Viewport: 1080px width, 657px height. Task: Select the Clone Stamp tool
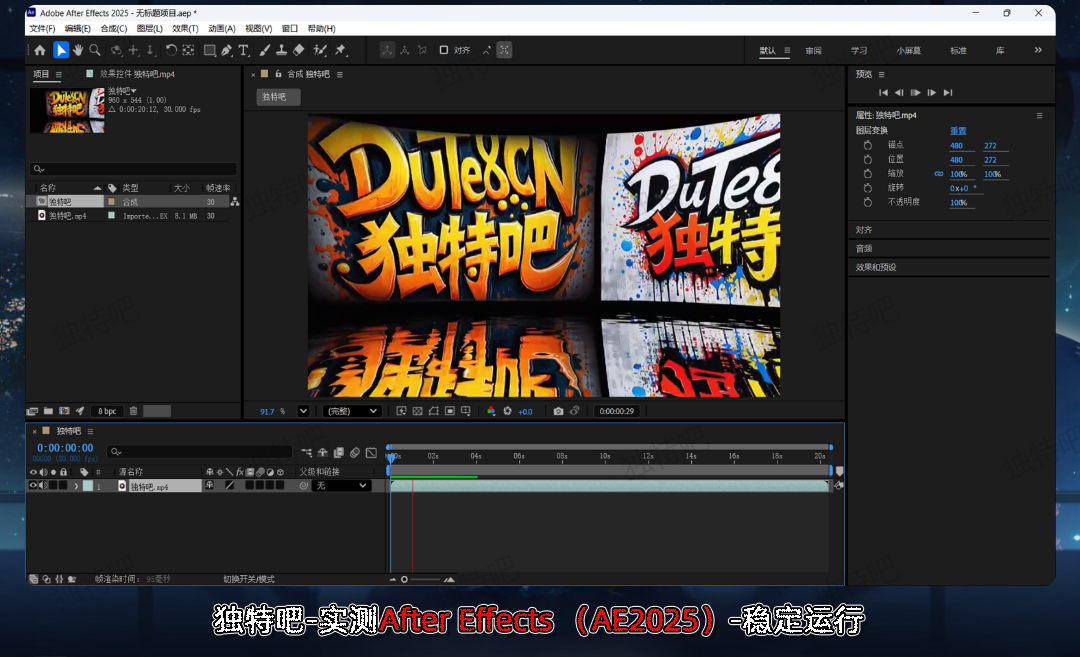[282, 50]
